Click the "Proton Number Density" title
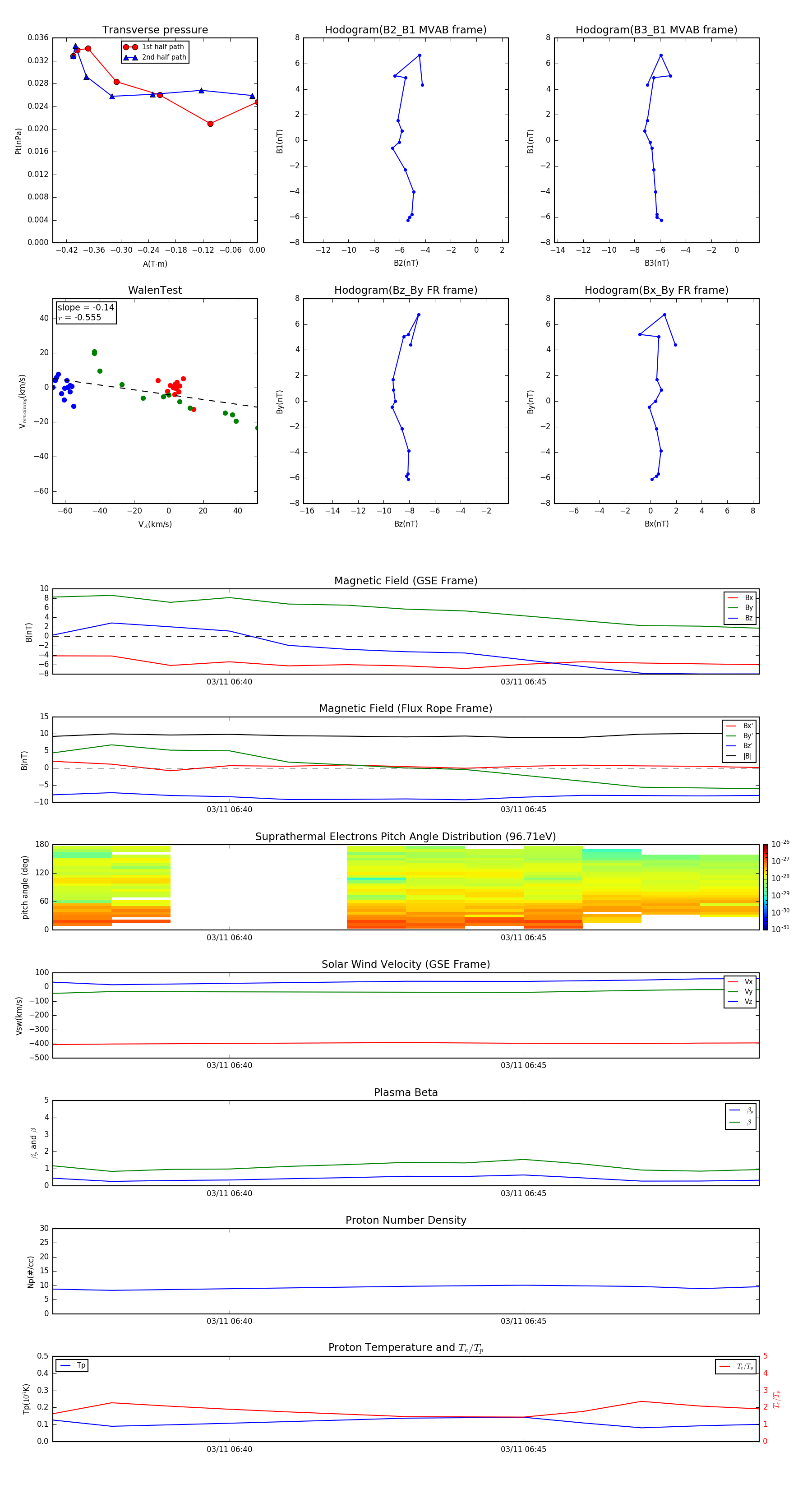812x1489 pixels. [x=406, y=1220]
